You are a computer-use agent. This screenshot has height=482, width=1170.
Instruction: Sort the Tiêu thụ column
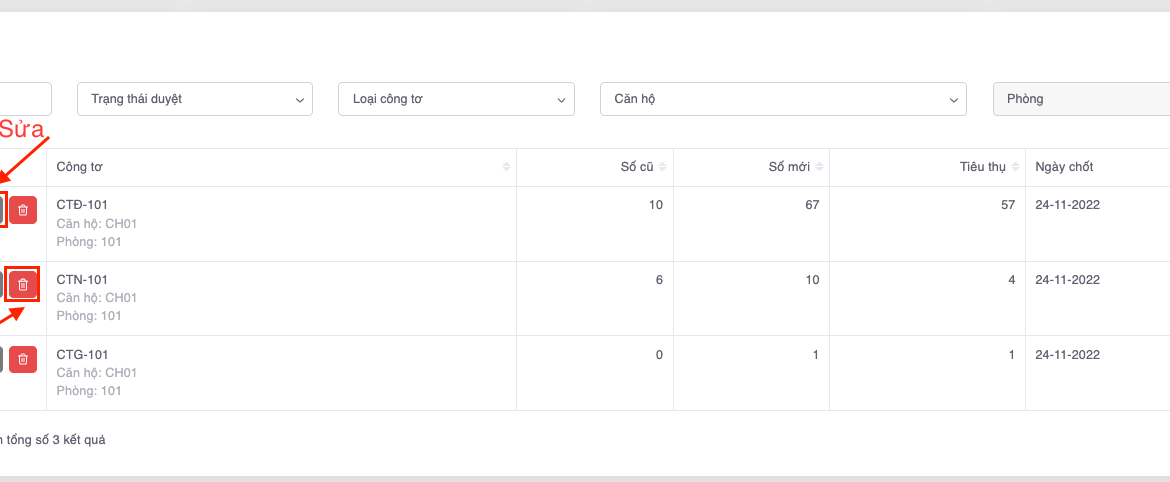click(x=1014, y=166)
